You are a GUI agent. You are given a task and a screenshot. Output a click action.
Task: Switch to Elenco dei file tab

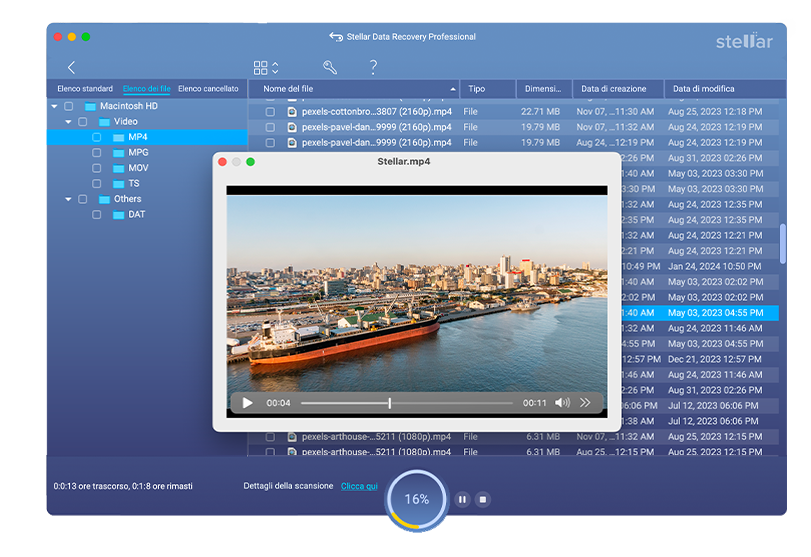(146, 89)
